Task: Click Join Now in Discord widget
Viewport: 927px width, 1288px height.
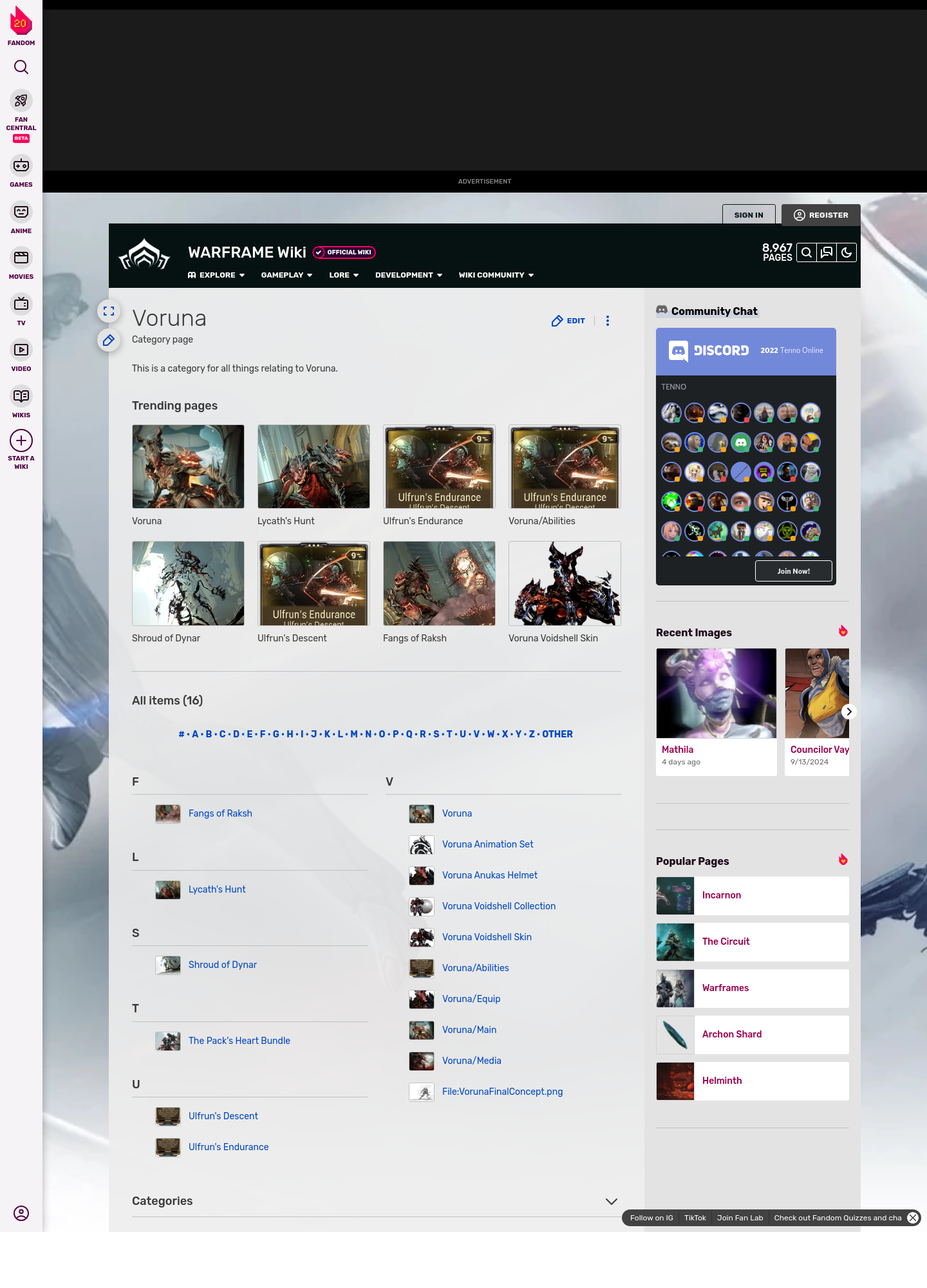Action: click(x=794, y=571)
